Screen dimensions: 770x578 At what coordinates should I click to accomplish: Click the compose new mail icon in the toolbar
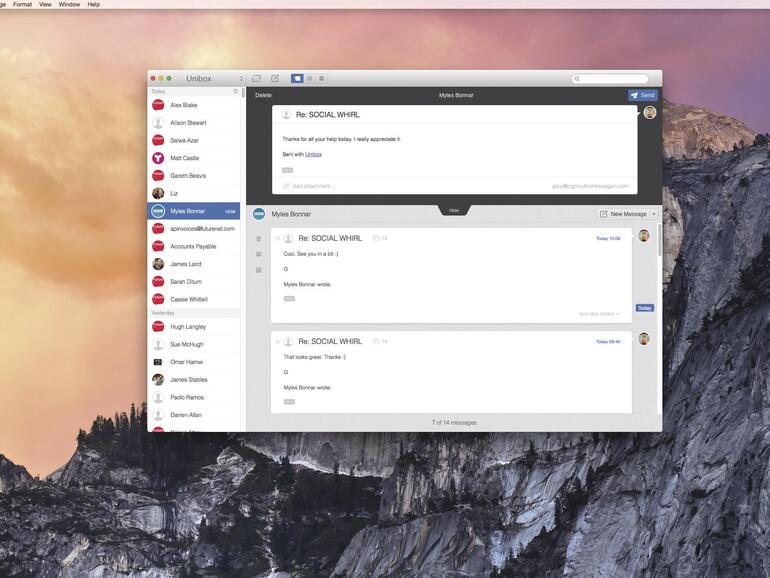[275, 79]
